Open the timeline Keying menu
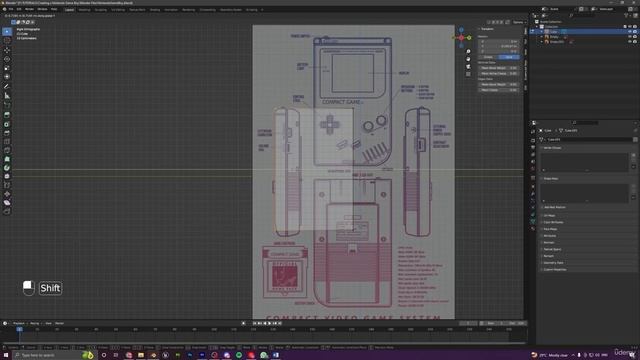Viewport: 640px width, 360px height. [x=35, y=323]
